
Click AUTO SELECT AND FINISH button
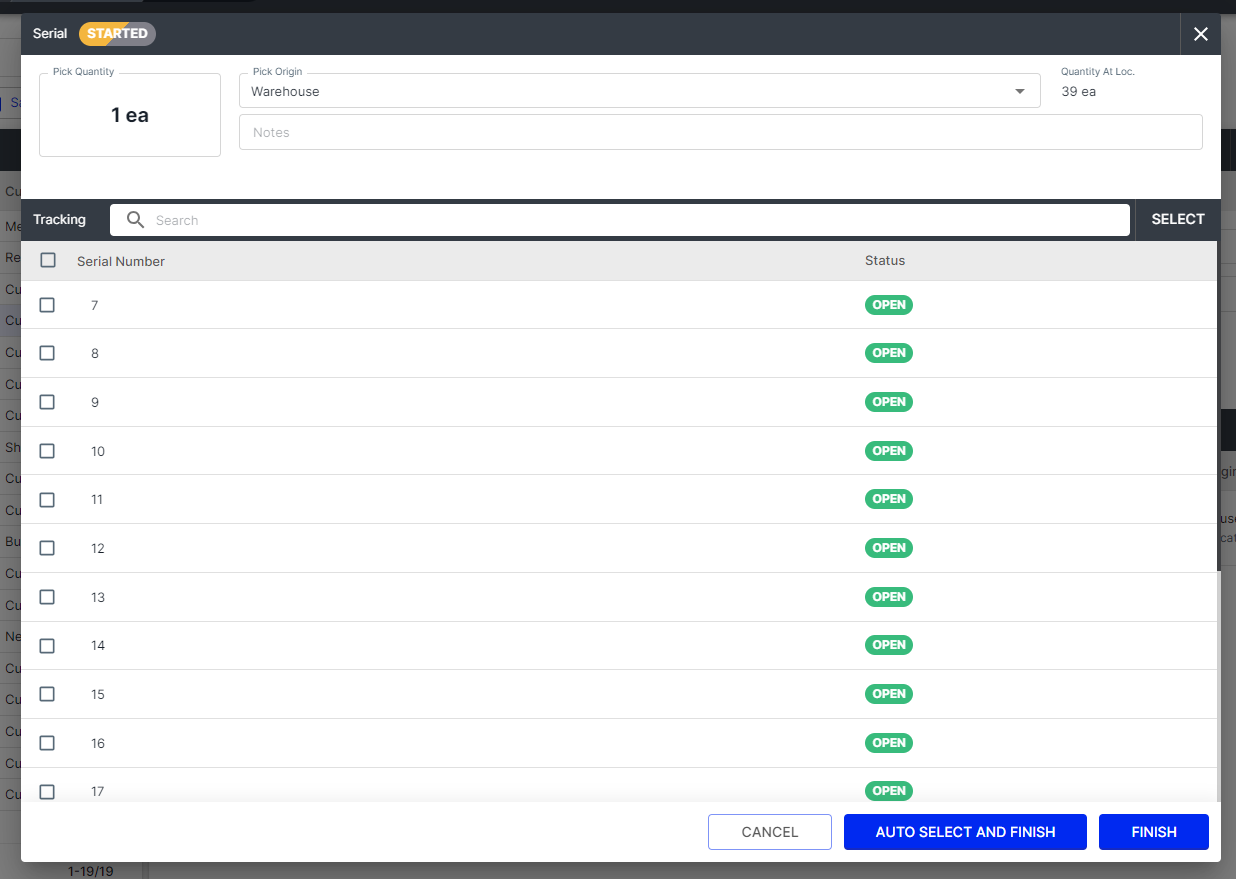(964, 832)
